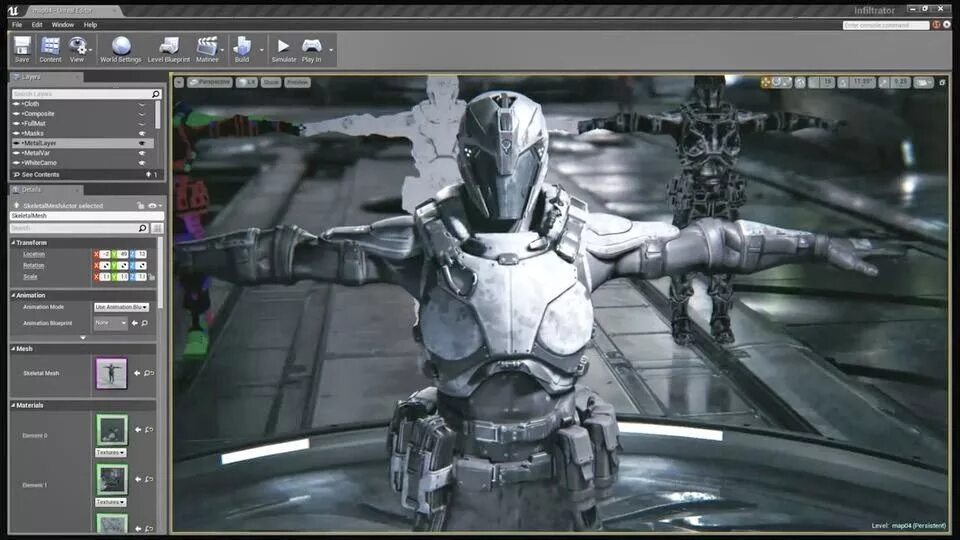Click the rotate gizmo icon in viewport toolbar

tap(776, 82)
